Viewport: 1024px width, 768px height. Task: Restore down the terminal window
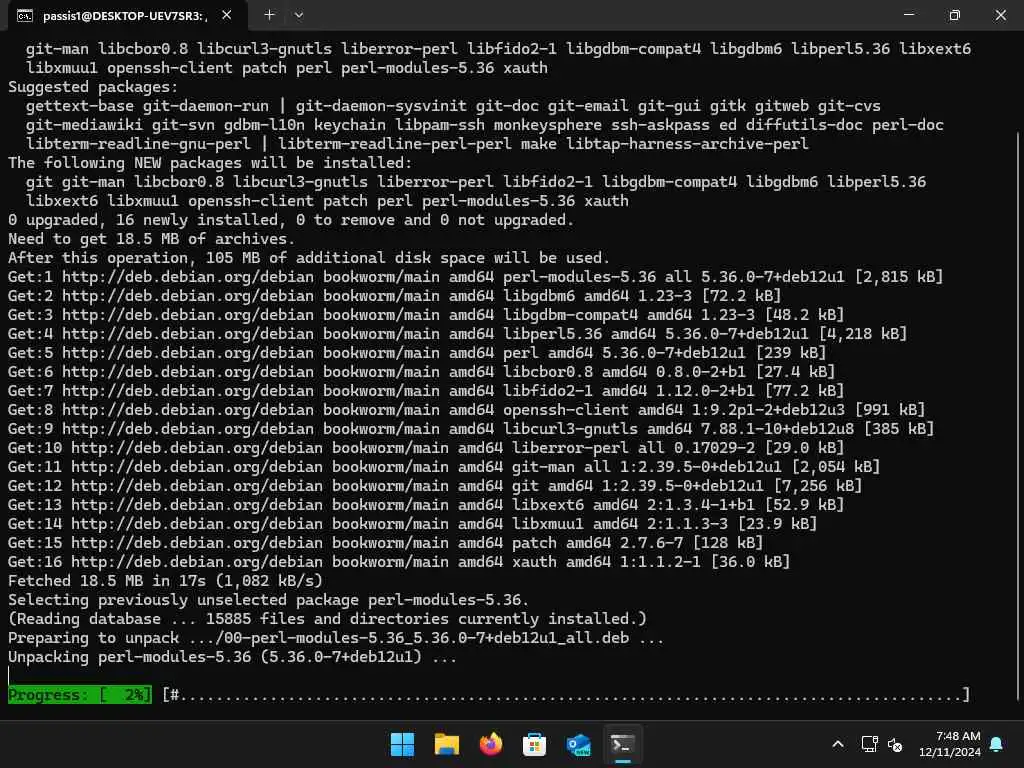point(954,14)
